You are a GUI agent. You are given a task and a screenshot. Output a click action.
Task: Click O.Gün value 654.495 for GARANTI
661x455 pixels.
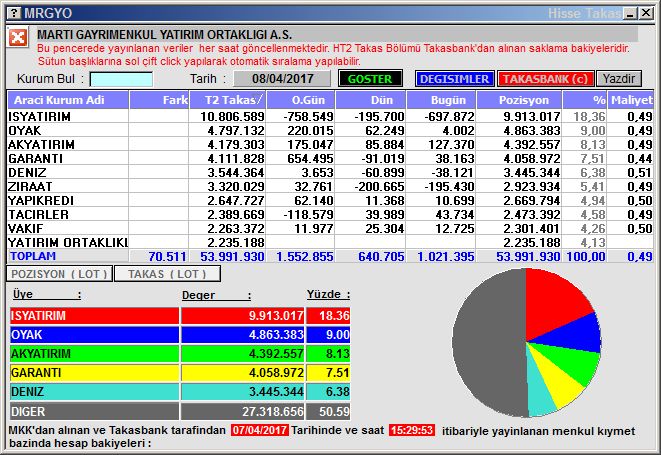(x=310, y=158)
